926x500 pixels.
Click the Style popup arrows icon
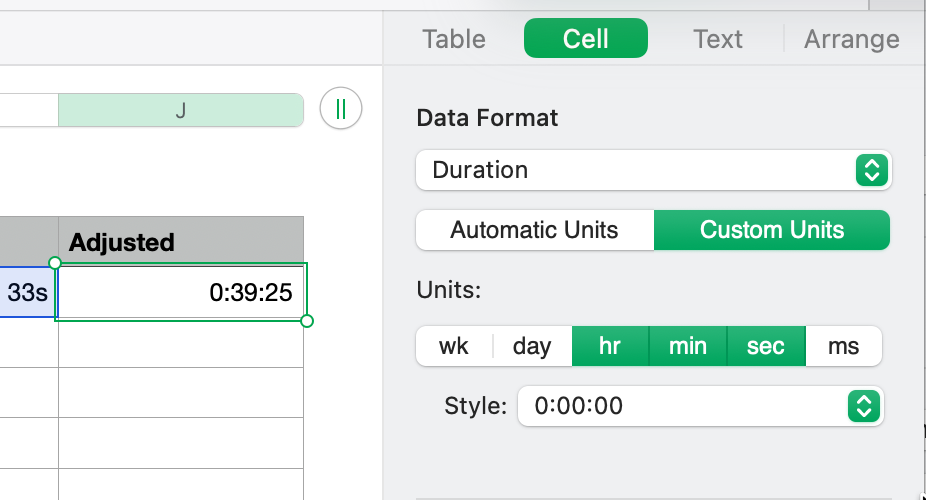coord(865,406)
